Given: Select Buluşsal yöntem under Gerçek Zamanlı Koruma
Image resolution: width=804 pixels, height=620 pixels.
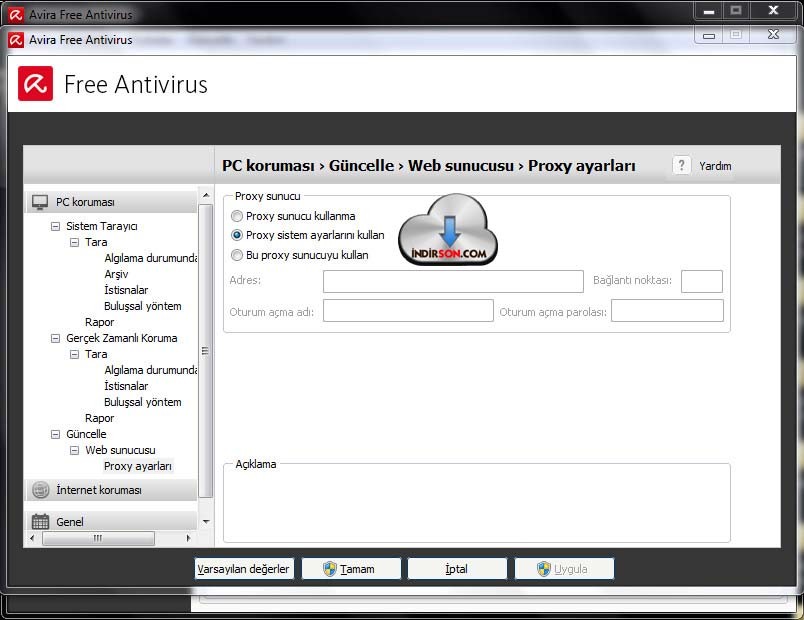Looking at the screenshot, I should tap(143, 402).
